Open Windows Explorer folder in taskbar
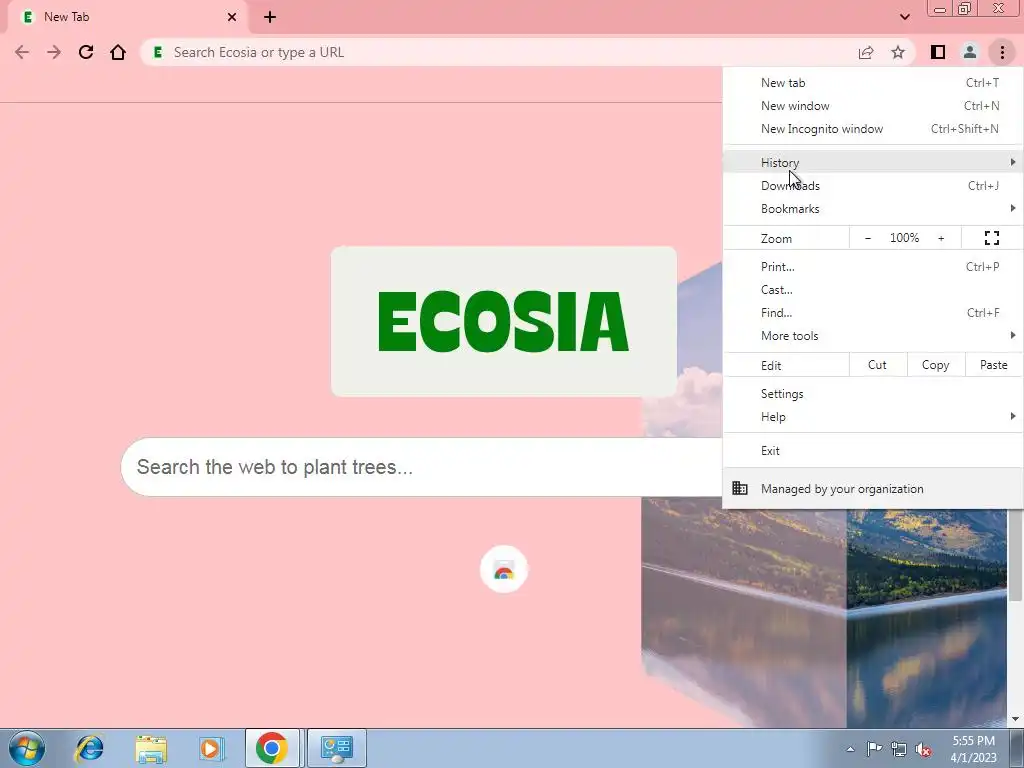 click(x=151, y=748)
